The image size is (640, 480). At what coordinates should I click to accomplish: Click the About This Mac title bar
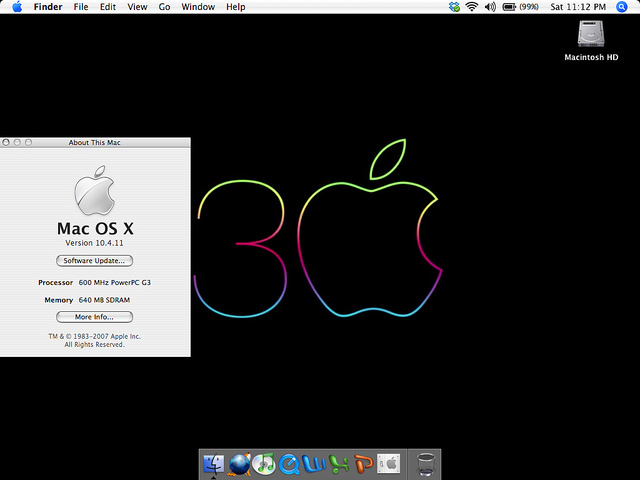[95, 142]
